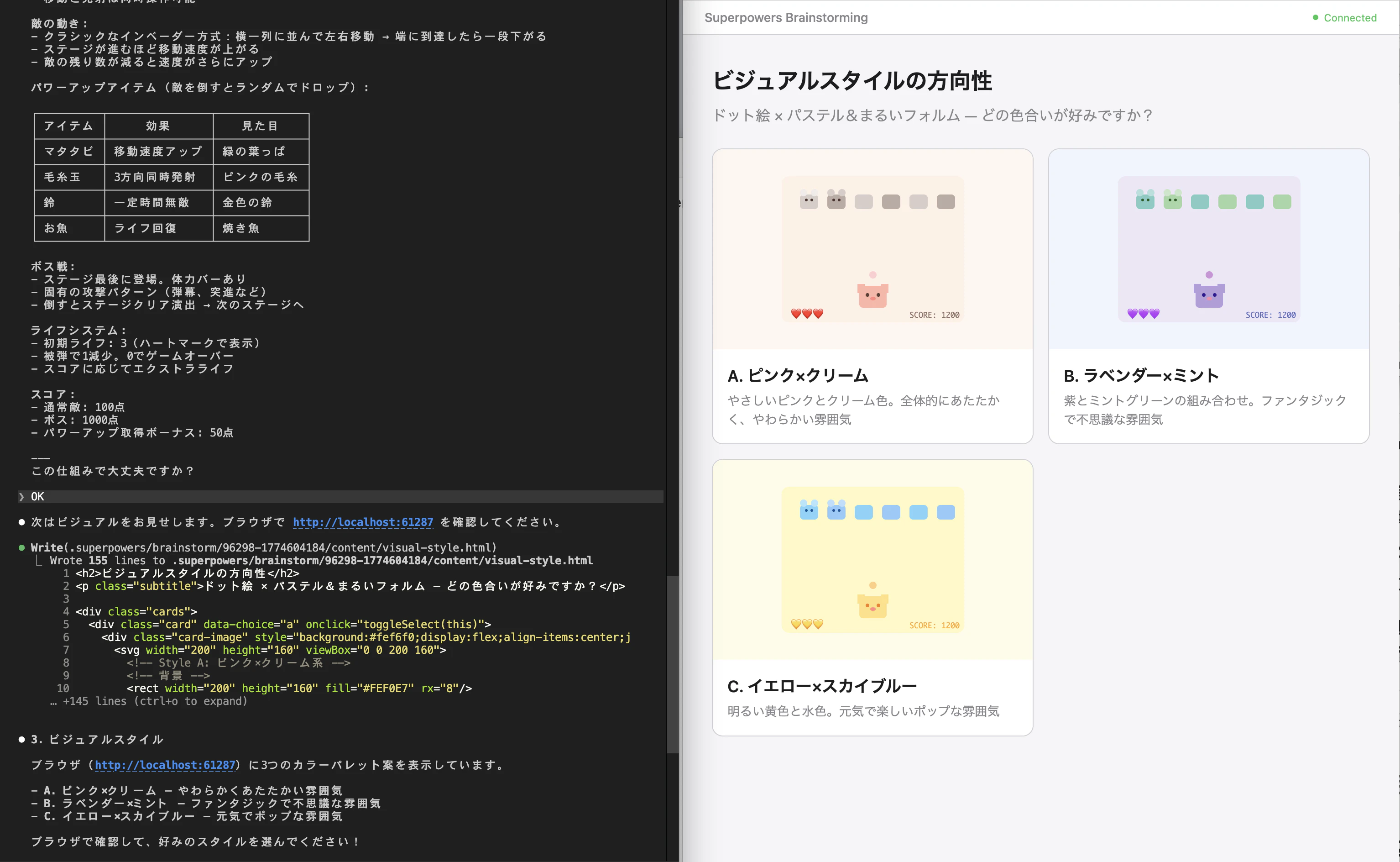This screenshot has height=862, width=1400.
Task: Click green Connected status dot
Action: pos(1315,18)
